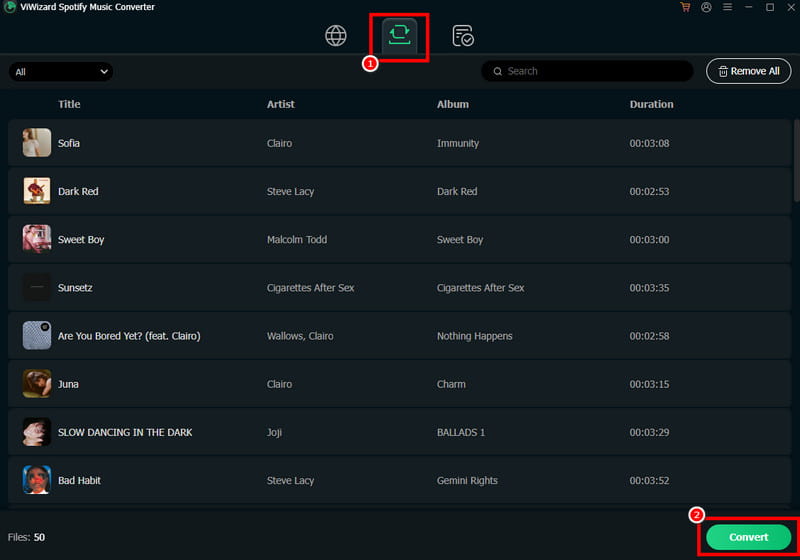This screenshot has width=800, height=560.
Task: Click the Dark Red cover thumbnail
Action: [37, 191]
